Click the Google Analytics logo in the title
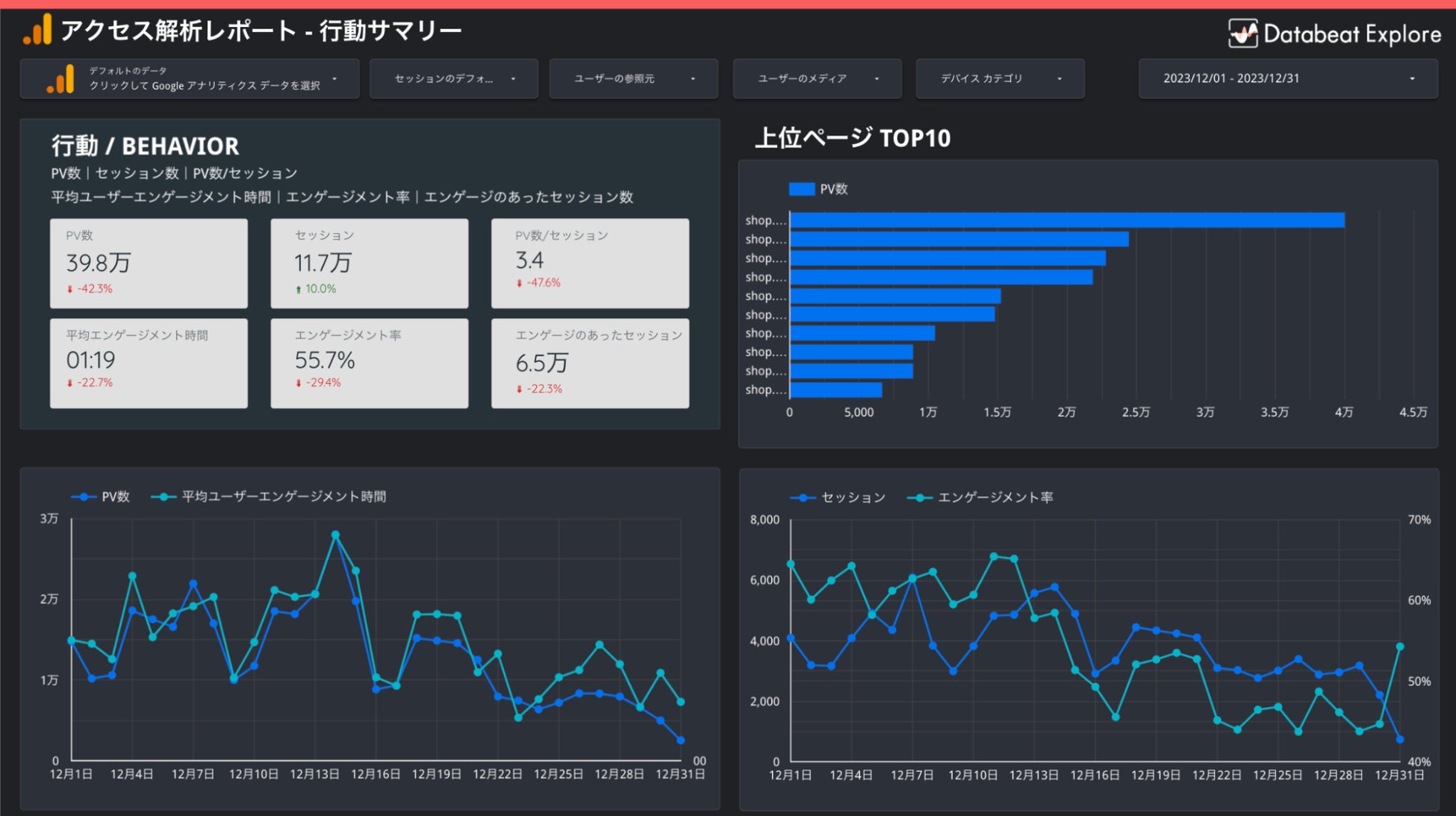 (38, 30)
